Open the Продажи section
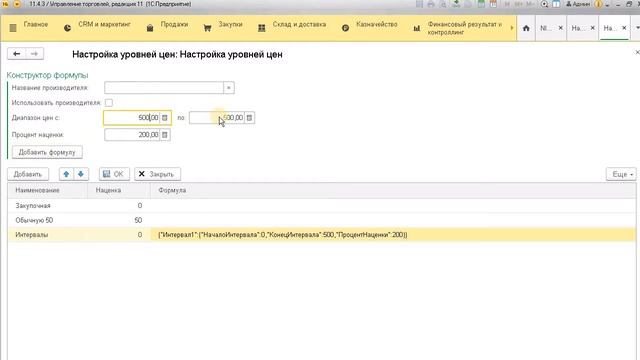The width and height of the screenshot is (640, 360). click(x=174, y=24)
